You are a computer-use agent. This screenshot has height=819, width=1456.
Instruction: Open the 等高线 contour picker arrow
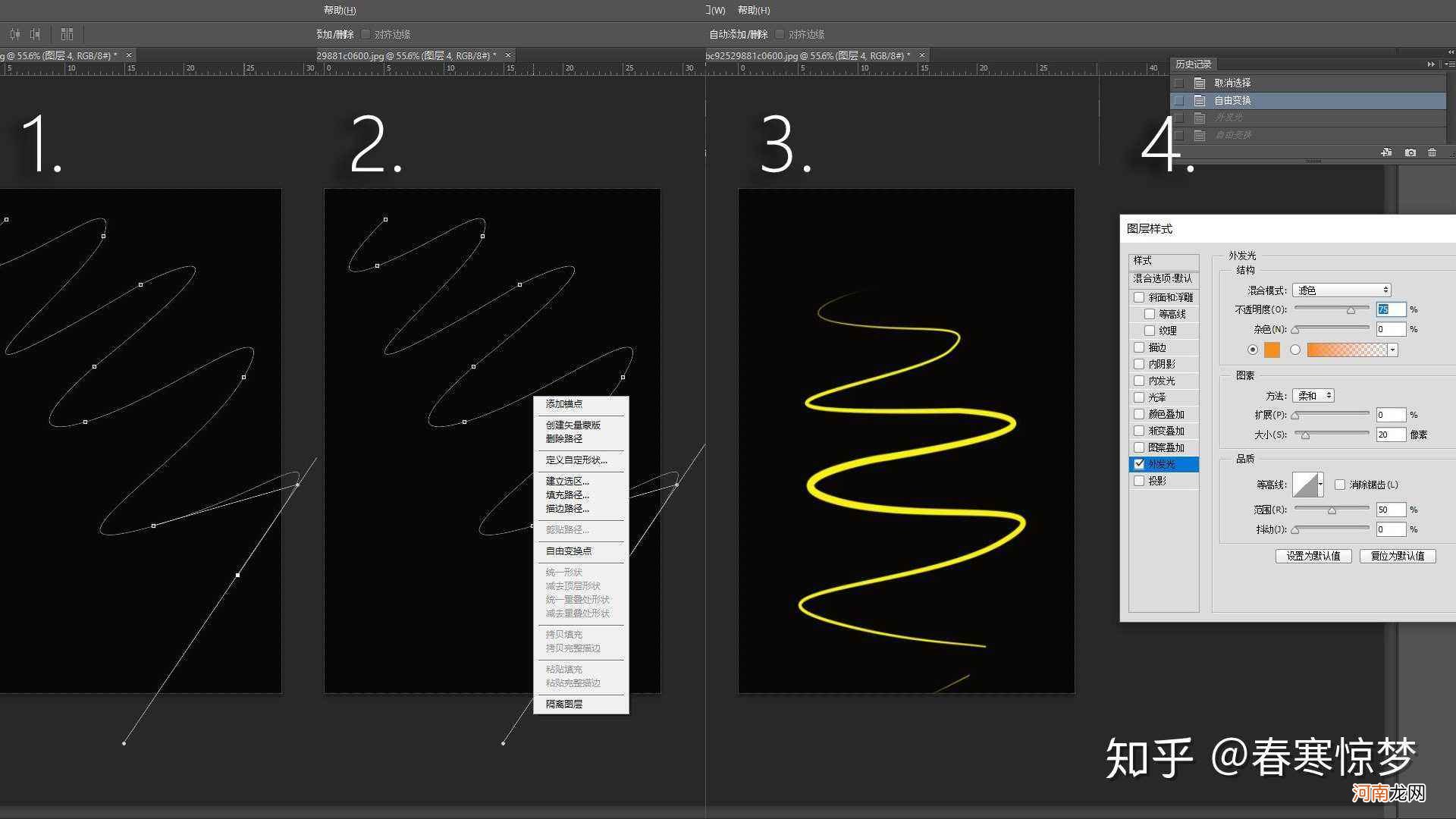(x=1320, y=484)
